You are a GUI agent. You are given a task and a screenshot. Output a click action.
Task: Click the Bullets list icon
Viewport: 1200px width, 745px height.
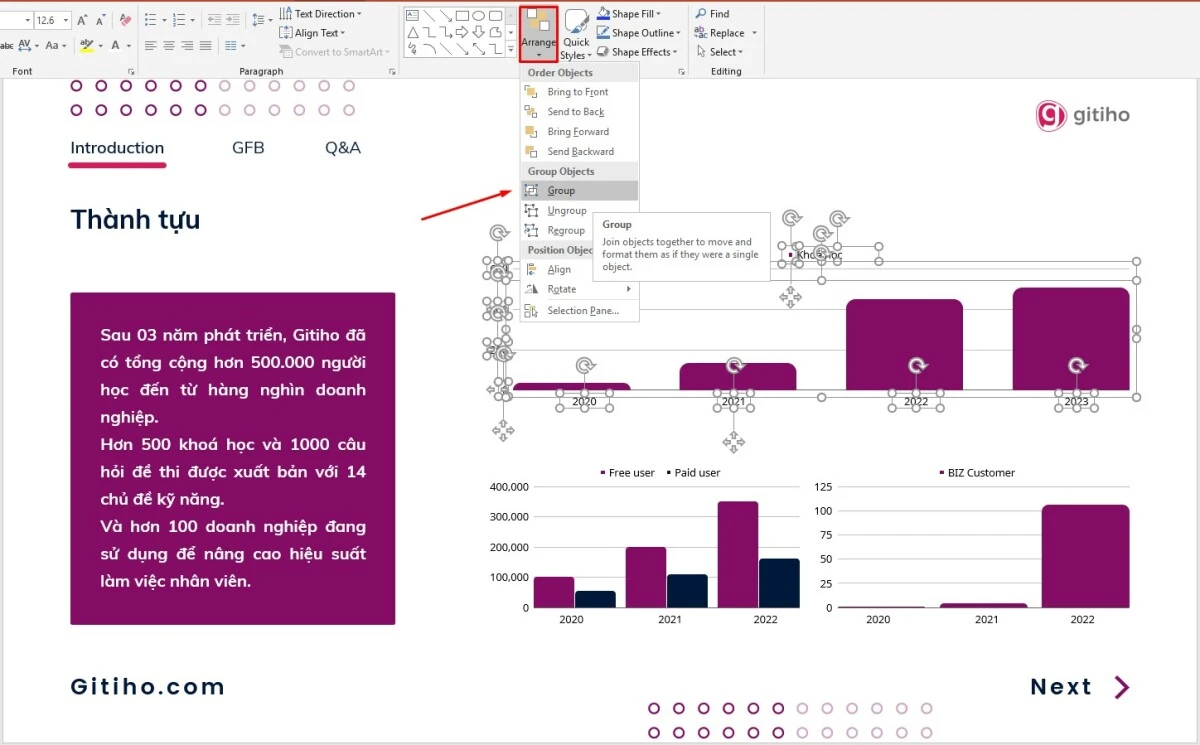pyautogui.click(x=150, y=20)
